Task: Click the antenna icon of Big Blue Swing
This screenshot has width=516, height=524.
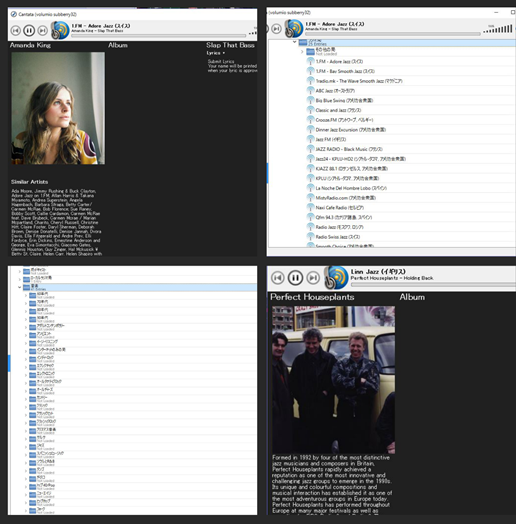Action: pyautogui.click(x=310, y=100)
